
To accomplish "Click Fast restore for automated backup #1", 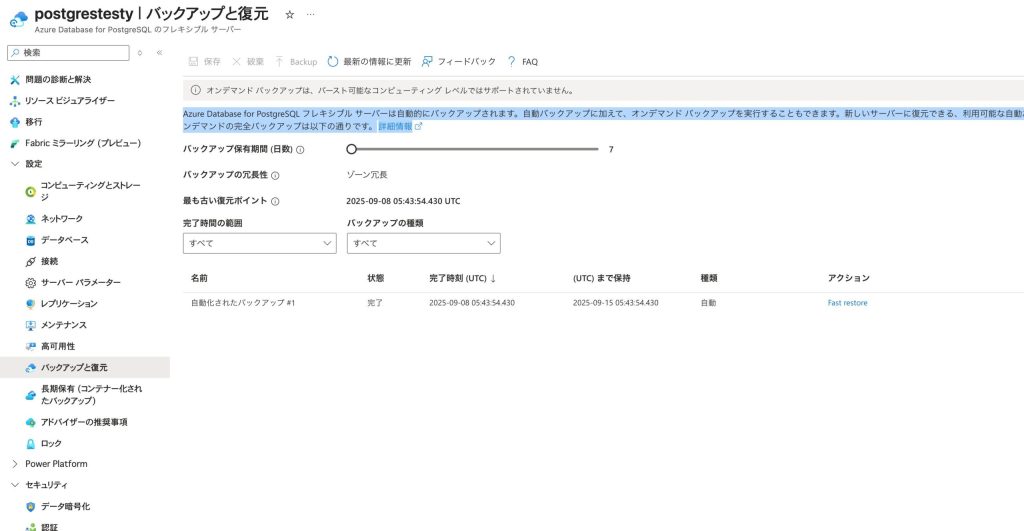I will [847, 302].
